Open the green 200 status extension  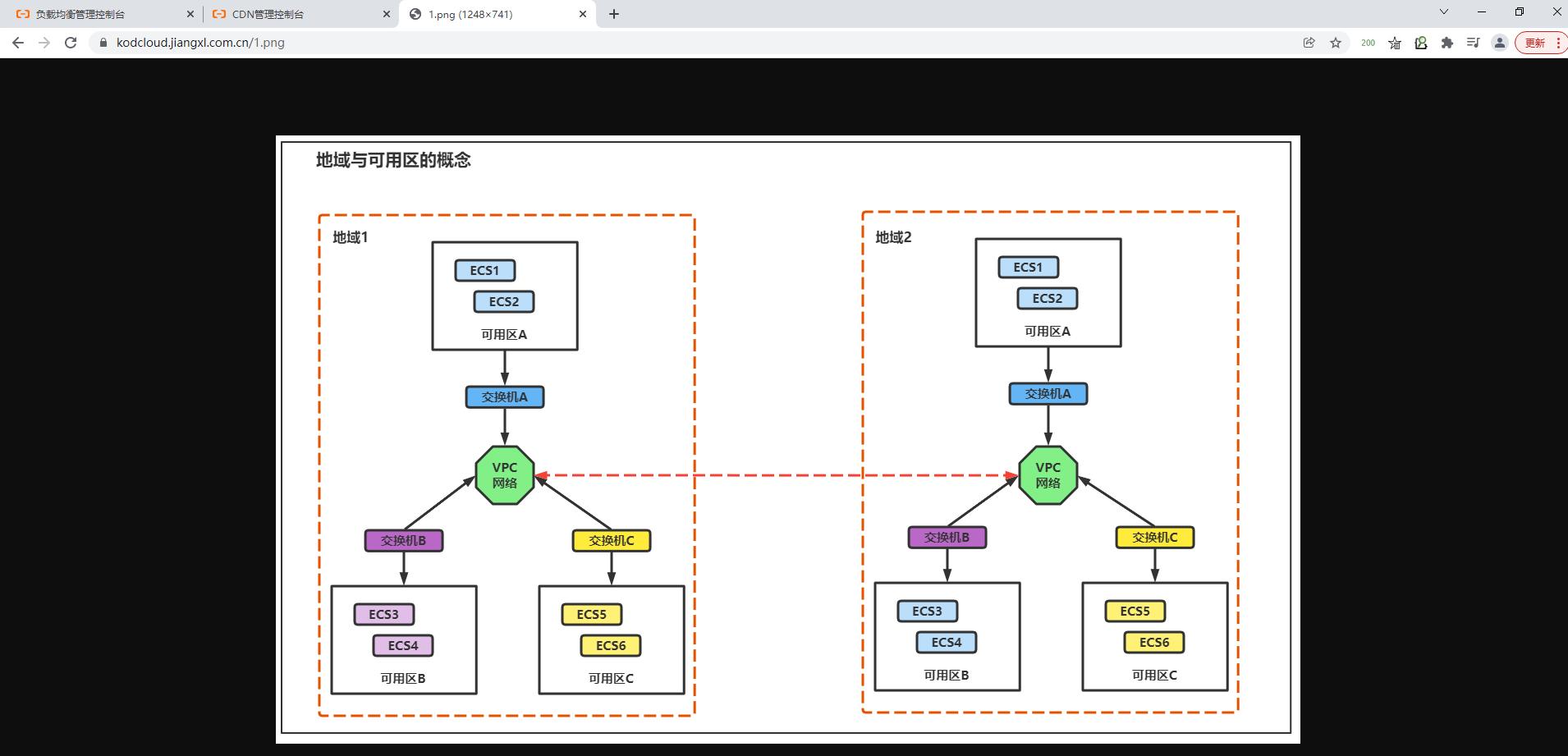[1368, 43]
